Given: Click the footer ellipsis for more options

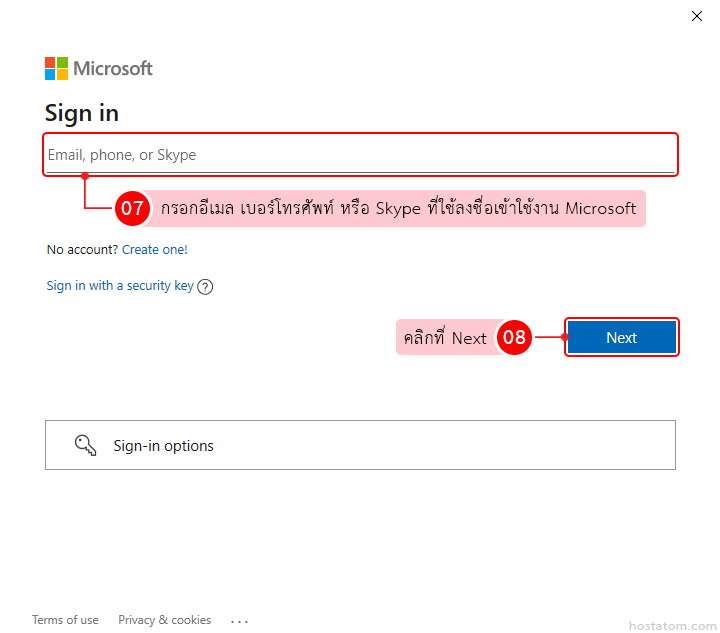Looking at the screenshot, I should [239, 621].
